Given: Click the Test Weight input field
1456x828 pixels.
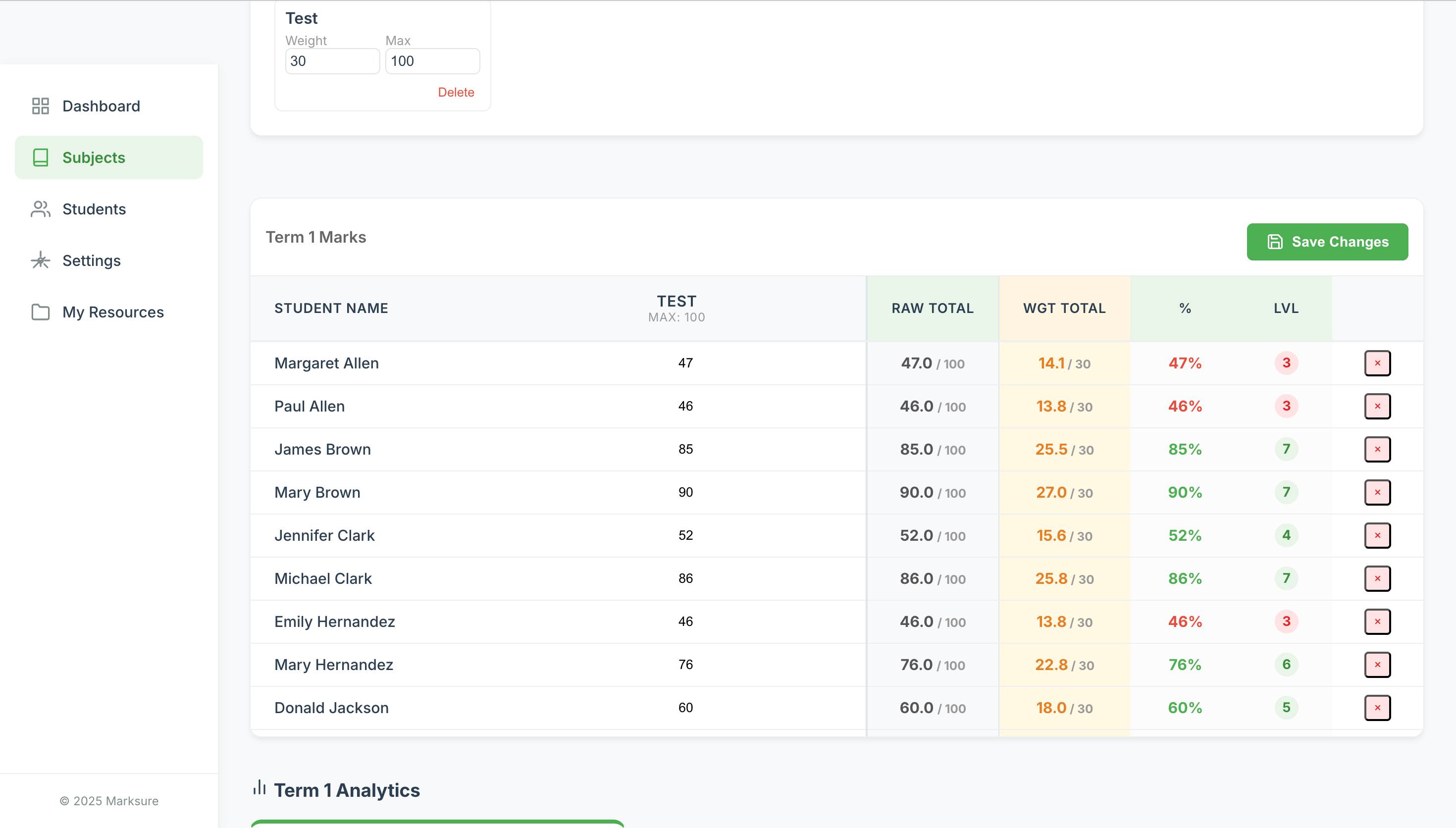Looking at the screenshot, I should 332,61.
